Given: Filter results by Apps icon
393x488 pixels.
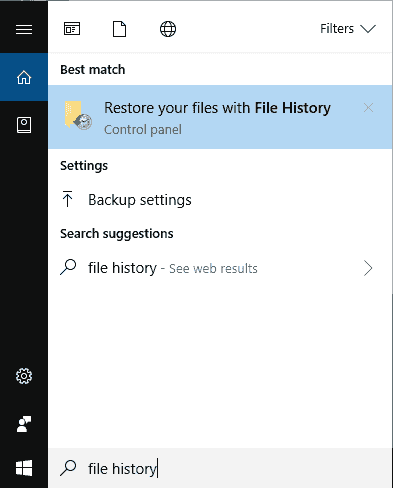Looking at the screenshot, I should [72, 29].
